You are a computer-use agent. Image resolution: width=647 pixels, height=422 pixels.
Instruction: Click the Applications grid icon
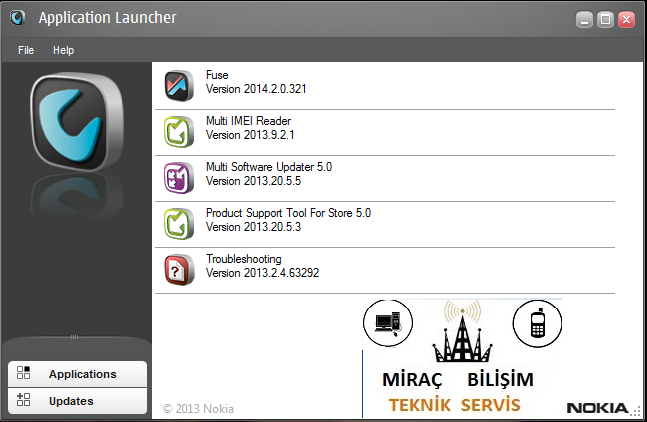pos(24,373)
